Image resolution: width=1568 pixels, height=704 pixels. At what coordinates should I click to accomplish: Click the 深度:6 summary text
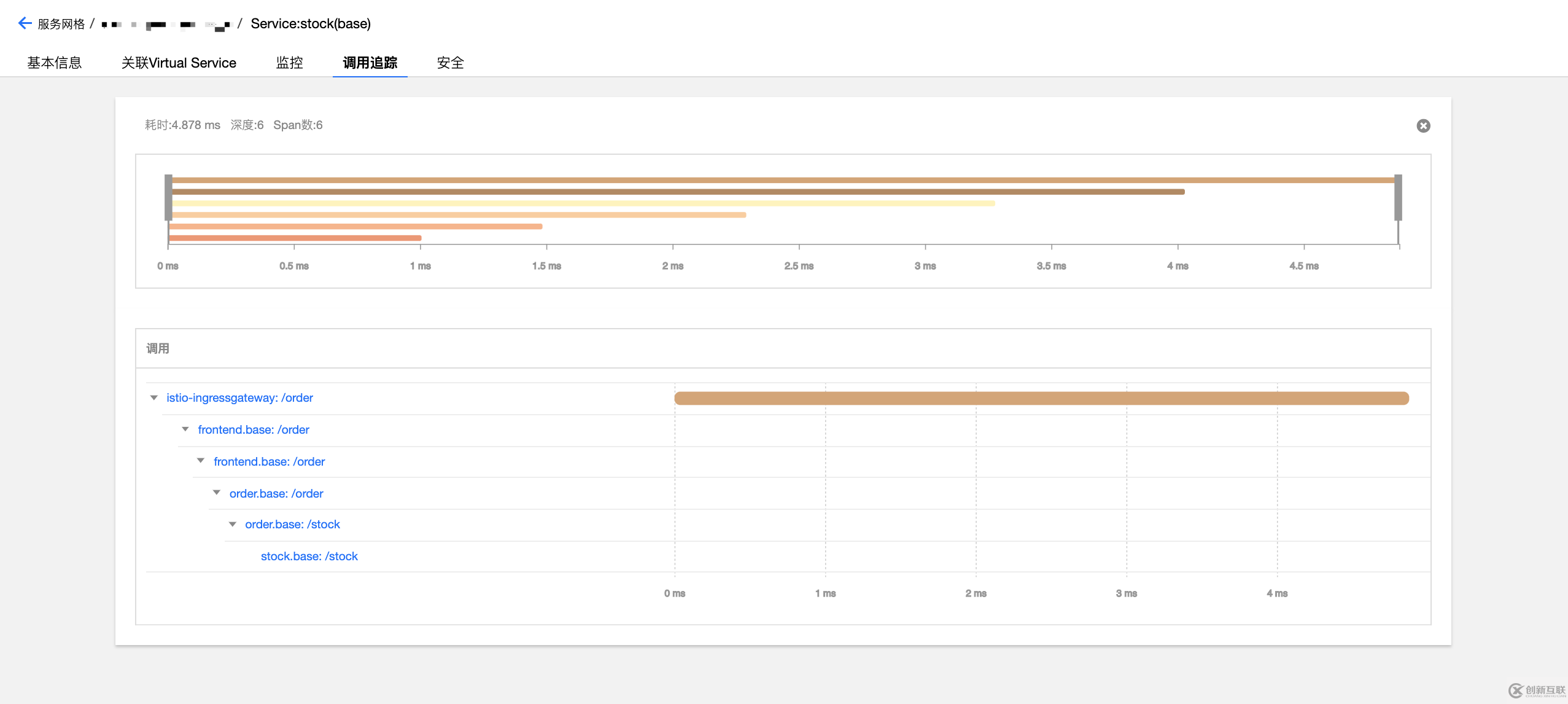click(x=247, y=125)
